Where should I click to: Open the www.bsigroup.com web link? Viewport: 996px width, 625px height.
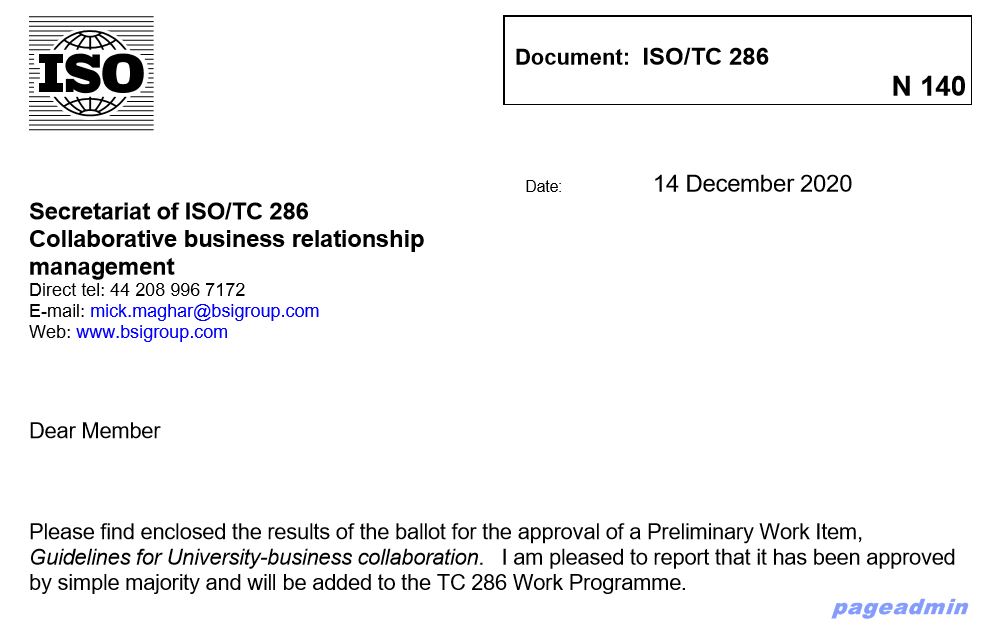[152, 332]
